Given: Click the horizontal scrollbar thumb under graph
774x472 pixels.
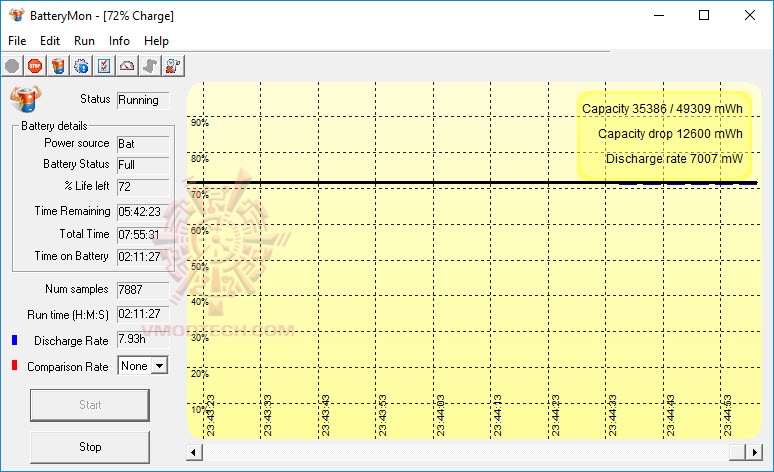Looking at the screenshot, I should coord(737,452).
